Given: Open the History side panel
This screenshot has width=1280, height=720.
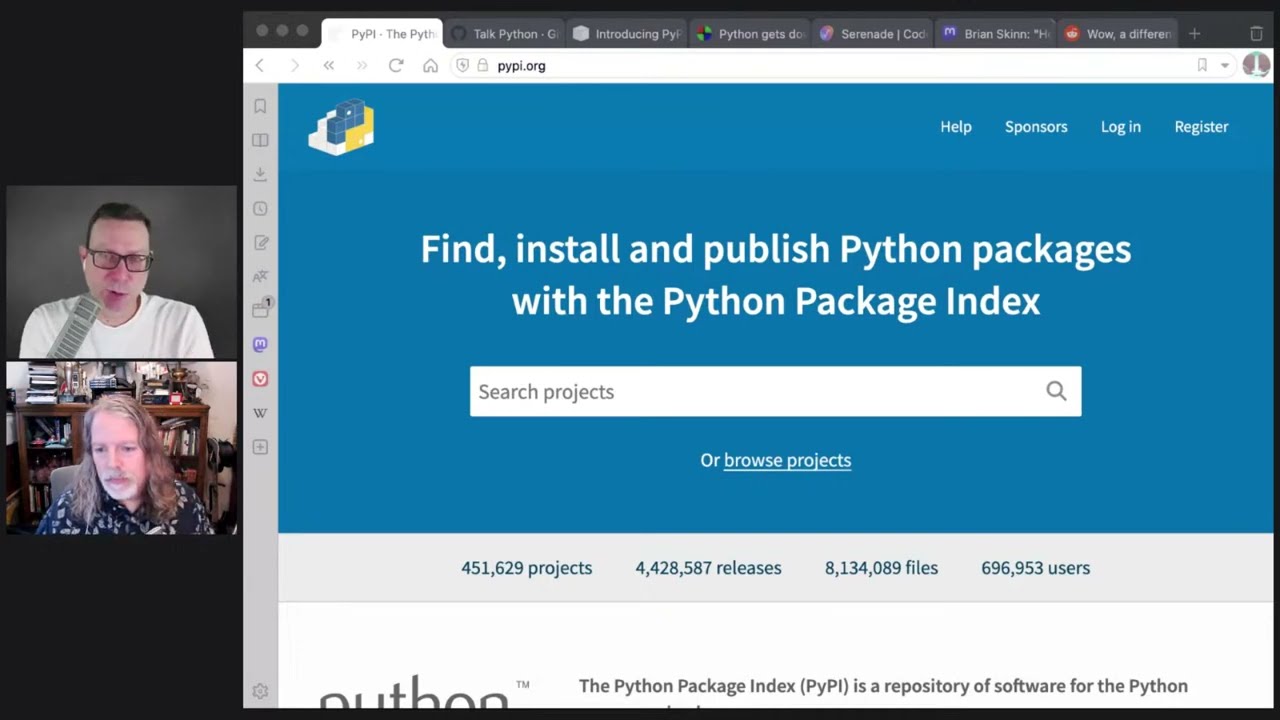Looking at the screenshot, I should point(260,208).
